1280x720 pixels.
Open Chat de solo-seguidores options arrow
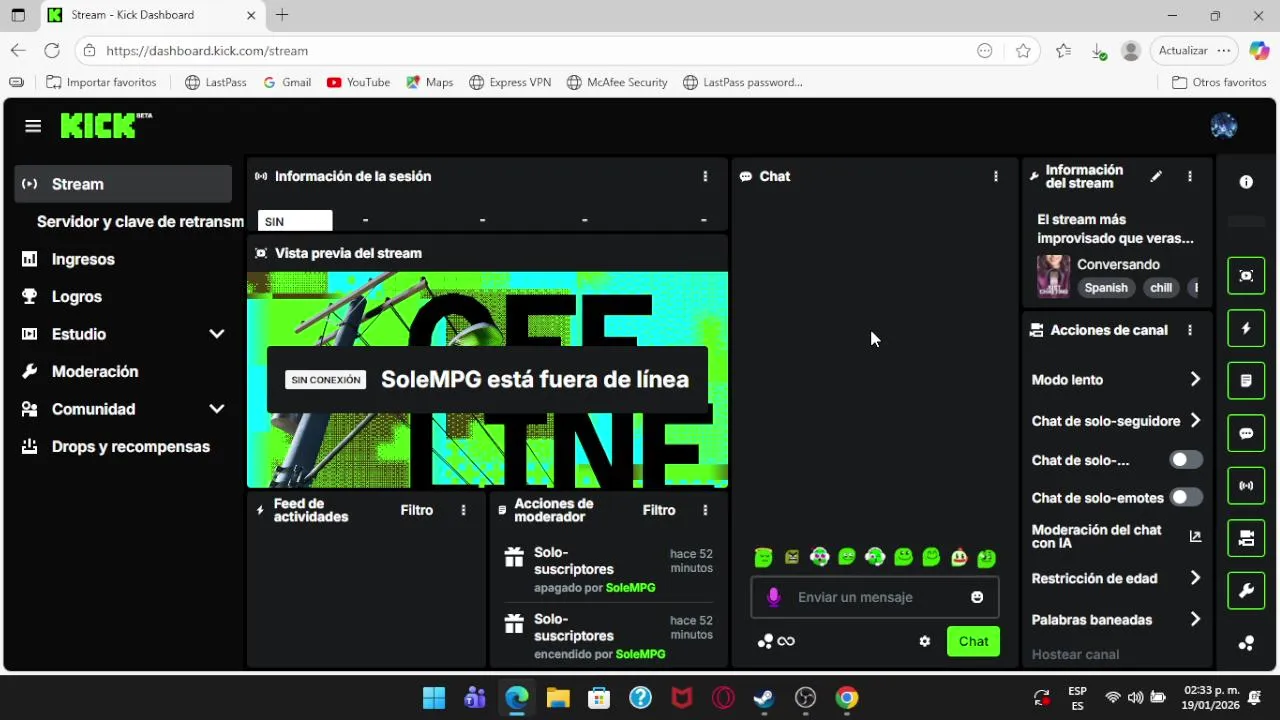pos(1195,421)
